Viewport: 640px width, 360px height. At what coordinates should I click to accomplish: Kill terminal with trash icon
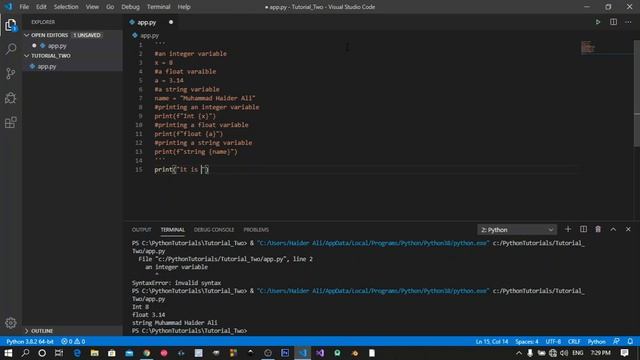598,229
